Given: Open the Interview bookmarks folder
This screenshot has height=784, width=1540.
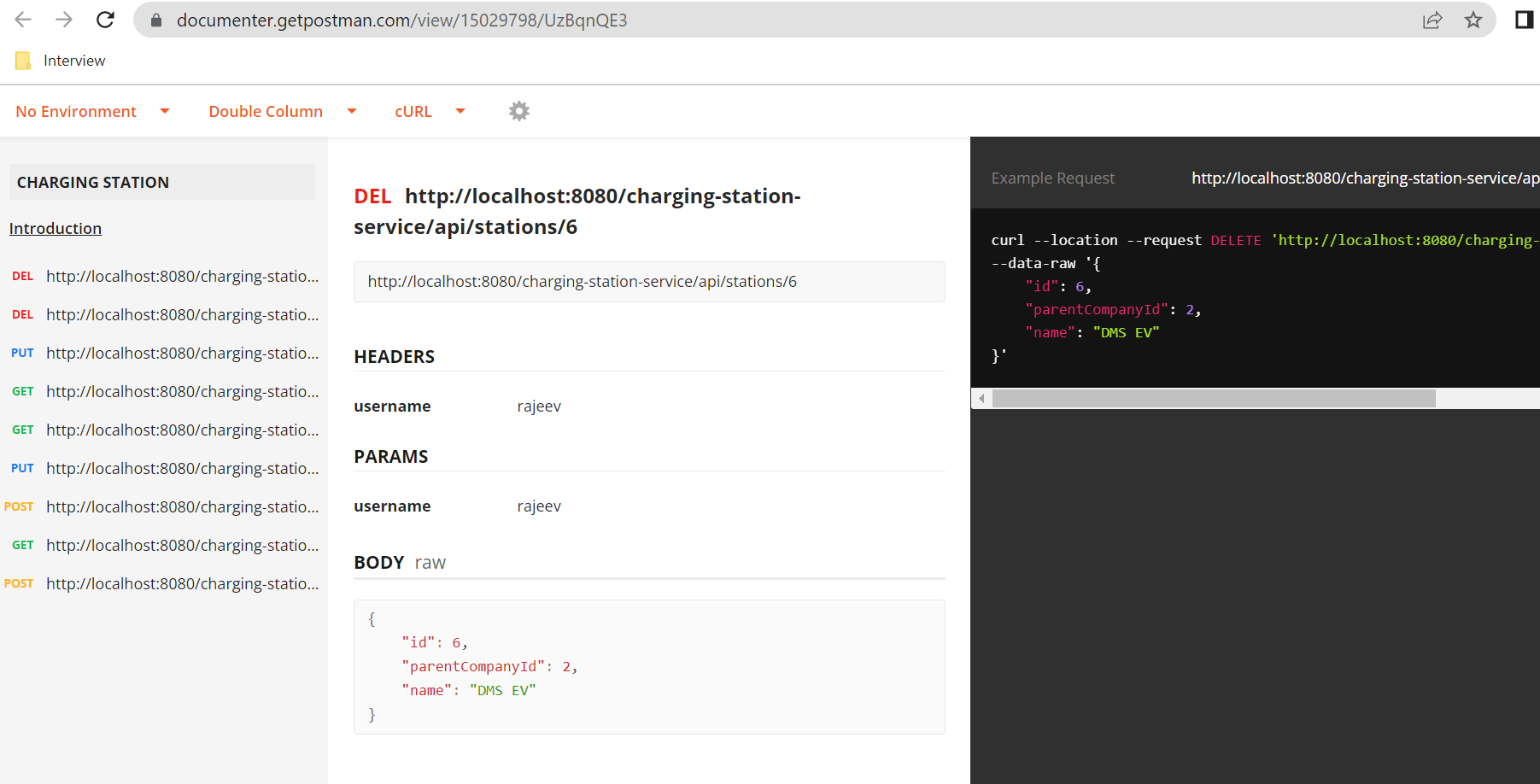Looking at the screenshot, I should coord(61,61).
